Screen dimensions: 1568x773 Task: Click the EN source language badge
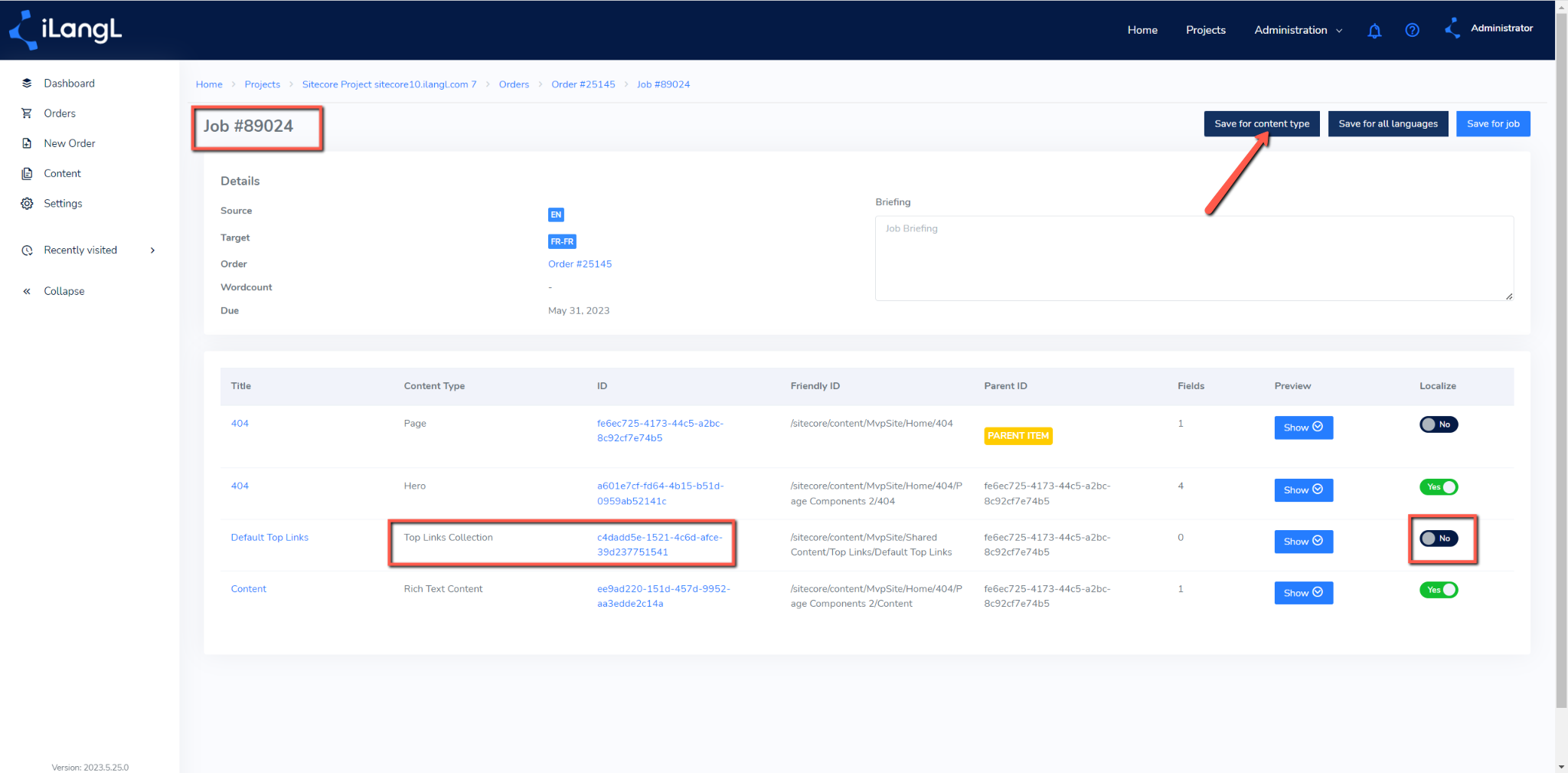pyautogui.click(x=556, y=215)
